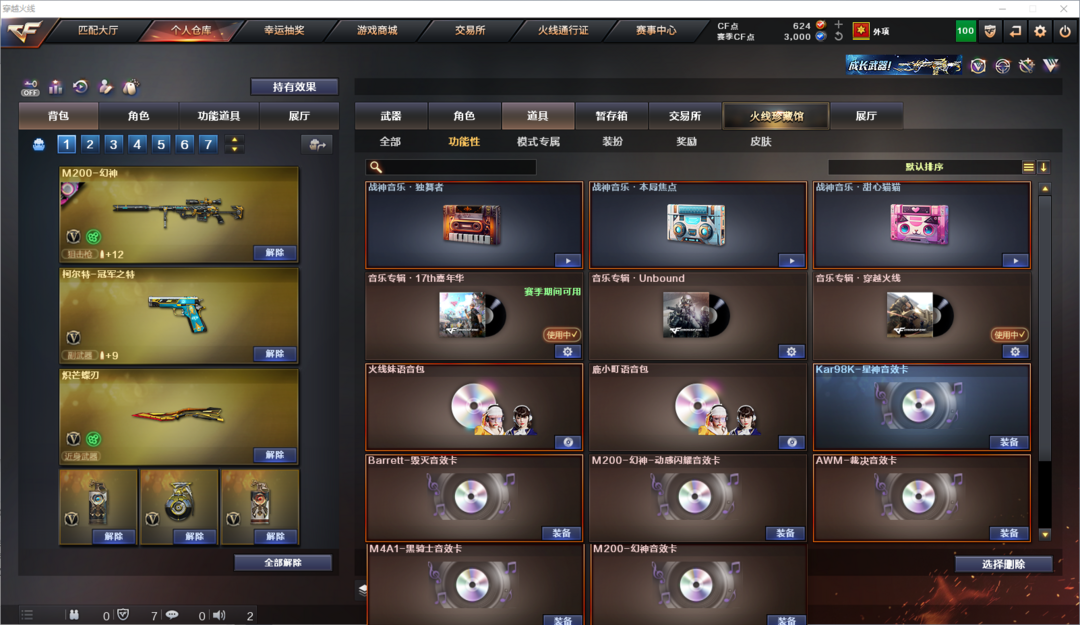1080x625 pixels.
Task: Open the ranking podium icon
Action: coord(55,86)
